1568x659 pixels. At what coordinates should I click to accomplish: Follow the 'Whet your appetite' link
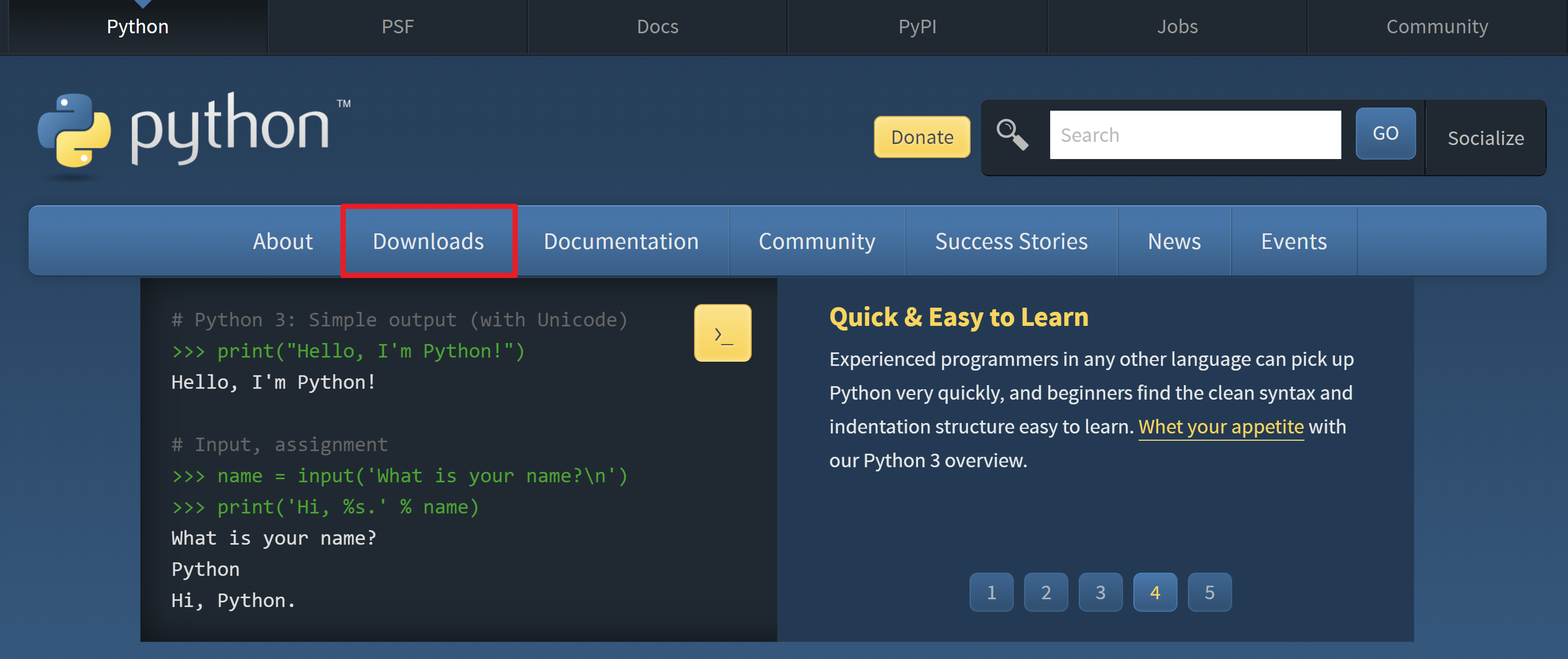click(1220, 427)
